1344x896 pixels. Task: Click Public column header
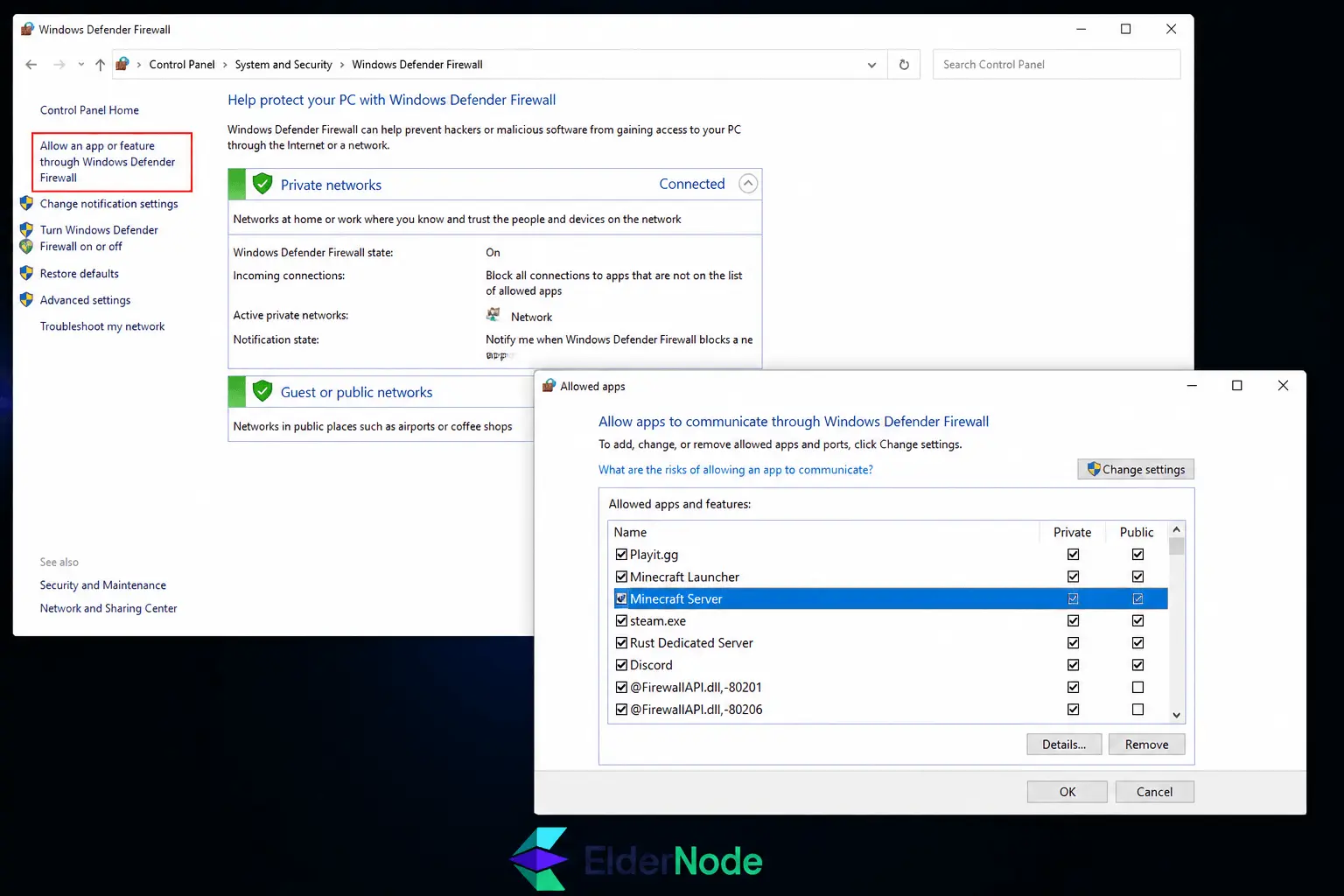point(1137,532)
